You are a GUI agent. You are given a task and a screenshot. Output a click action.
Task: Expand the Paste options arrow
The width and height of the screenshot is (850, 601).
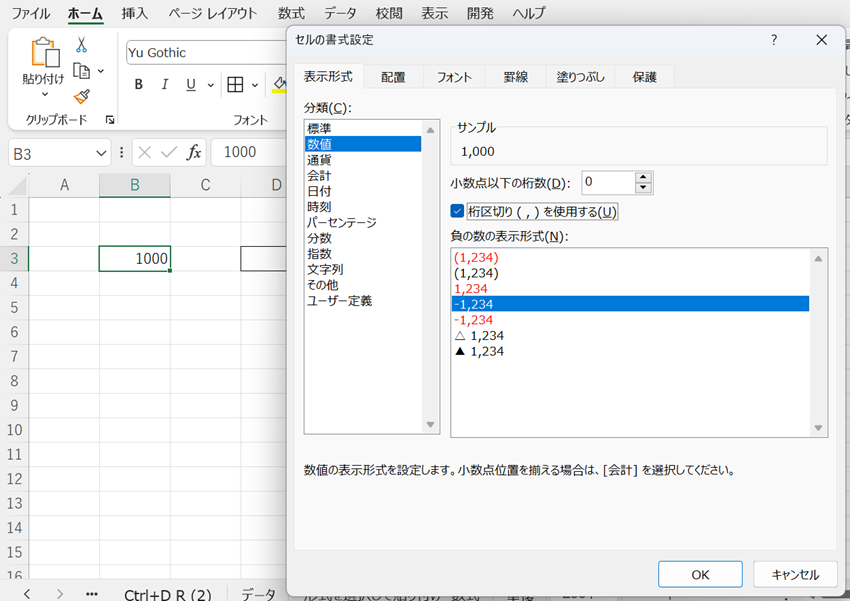(x=45, y=94)
